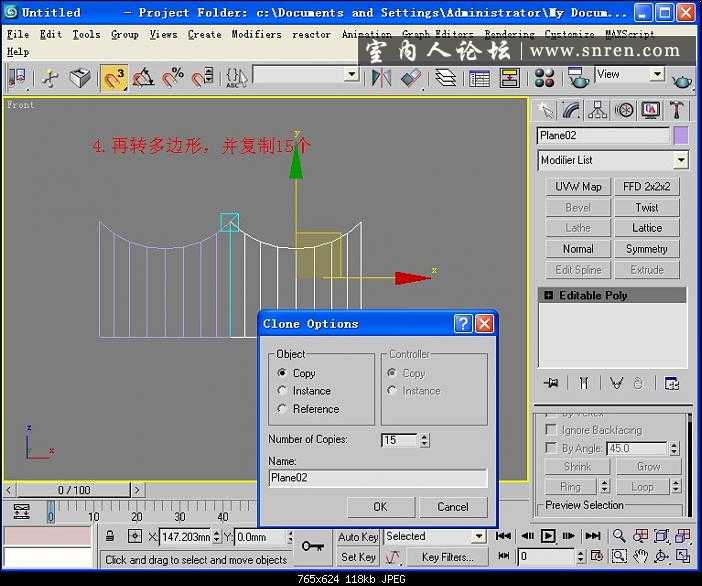Toggle the Percent Snap tool
The image size is (702, 586).
click(174, 78)
